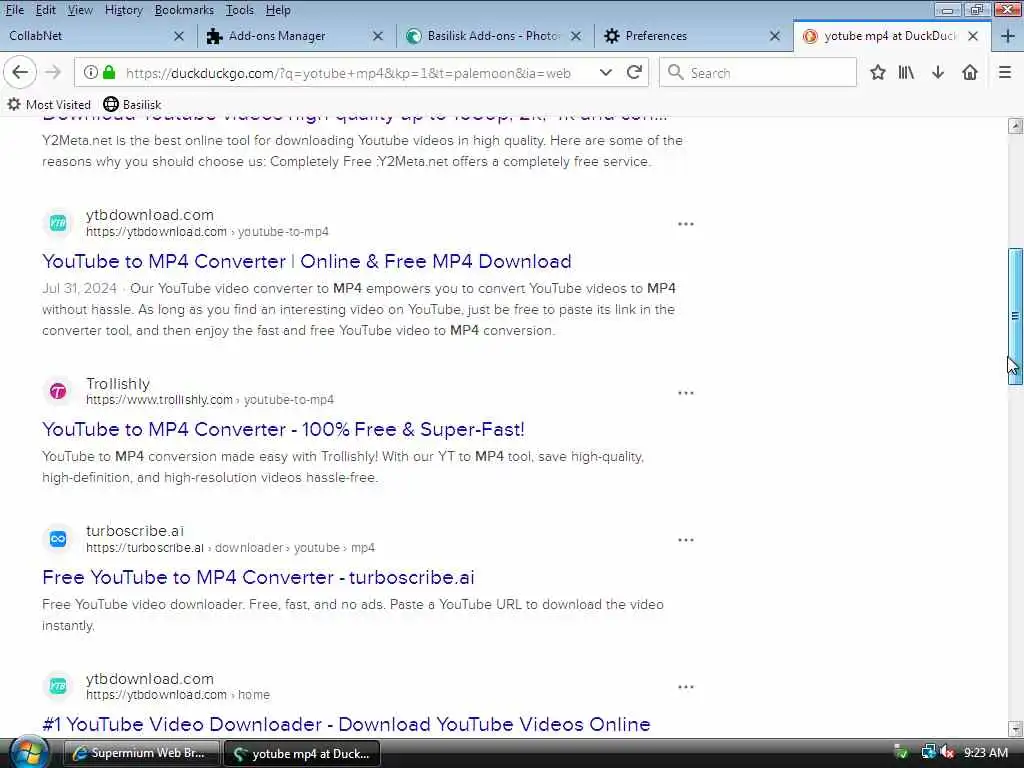Click the Trollishly site name
The image size is (1024, 768).
point(118,383)
